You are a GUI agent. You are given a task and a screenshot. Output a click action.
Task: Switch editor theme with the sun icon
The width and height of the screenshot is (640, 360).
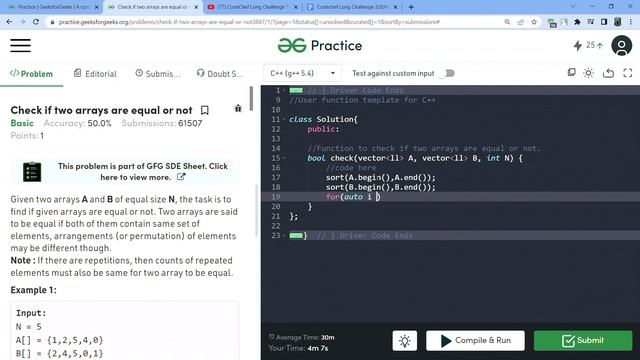click(588, 73)
